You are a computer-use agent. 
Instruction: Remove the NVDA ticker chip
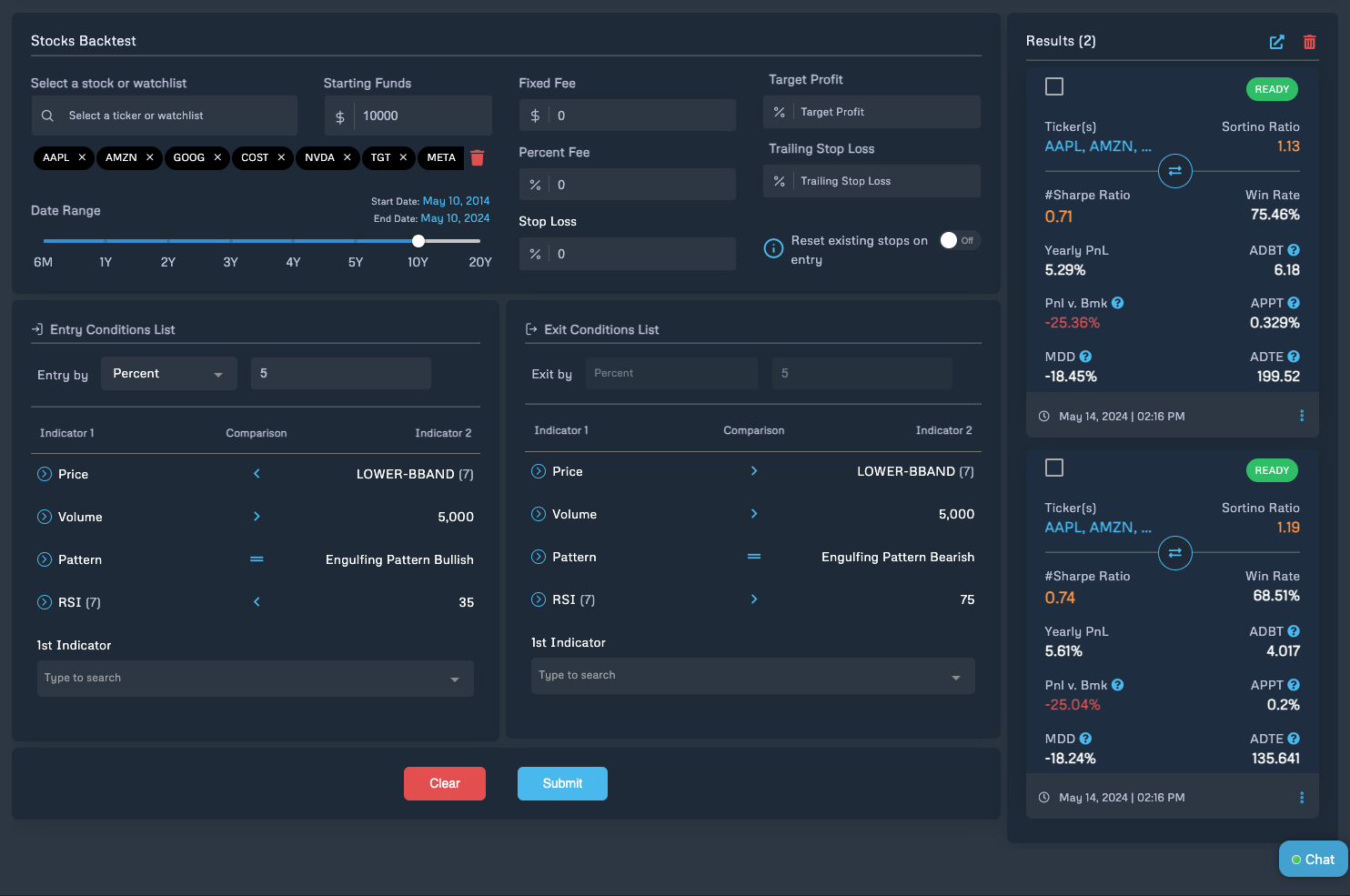pos(348,157)
